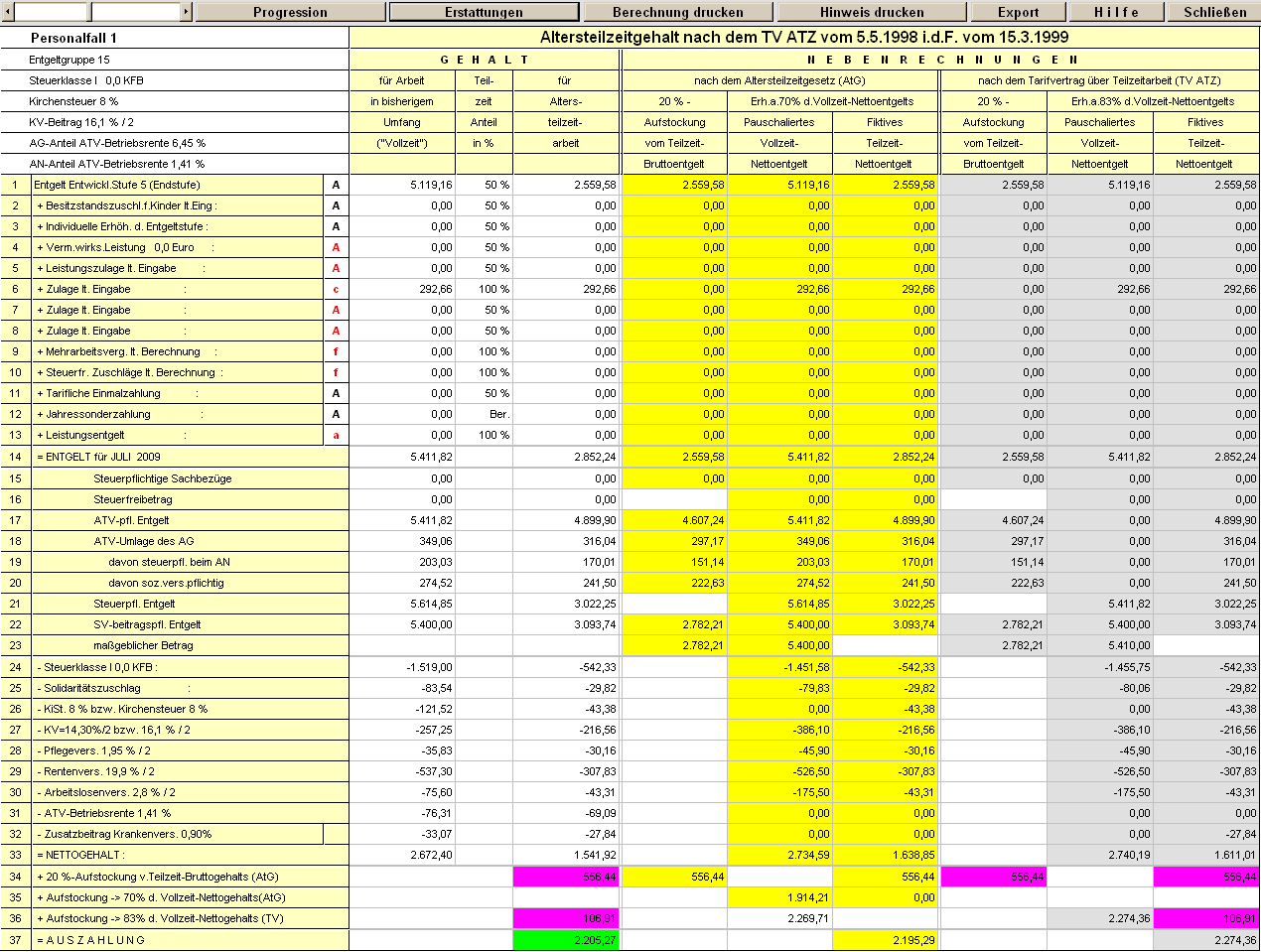Click the black 'A' code in Jahressonderzahlung row
Screen dimensions: 1261x952
336,414
